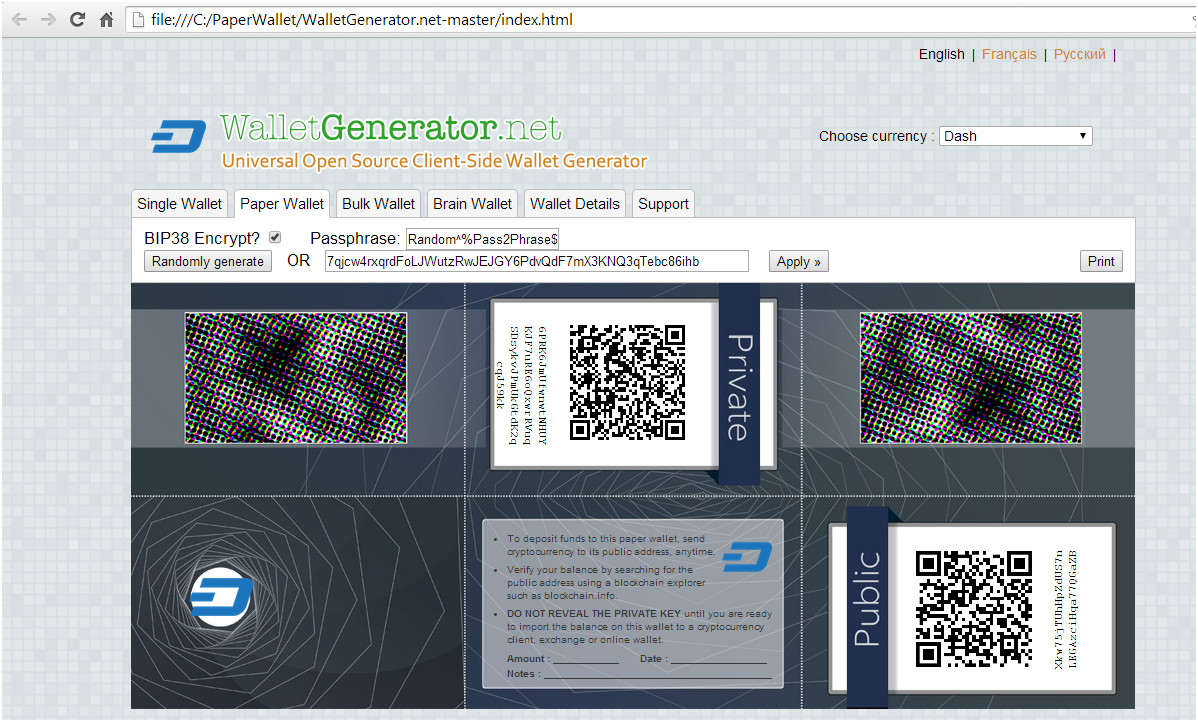Image resolution: width=1198 pixels, height=722 pixels.
Task: Select the Paper Wallet tab
Action: tap(282, 204)
